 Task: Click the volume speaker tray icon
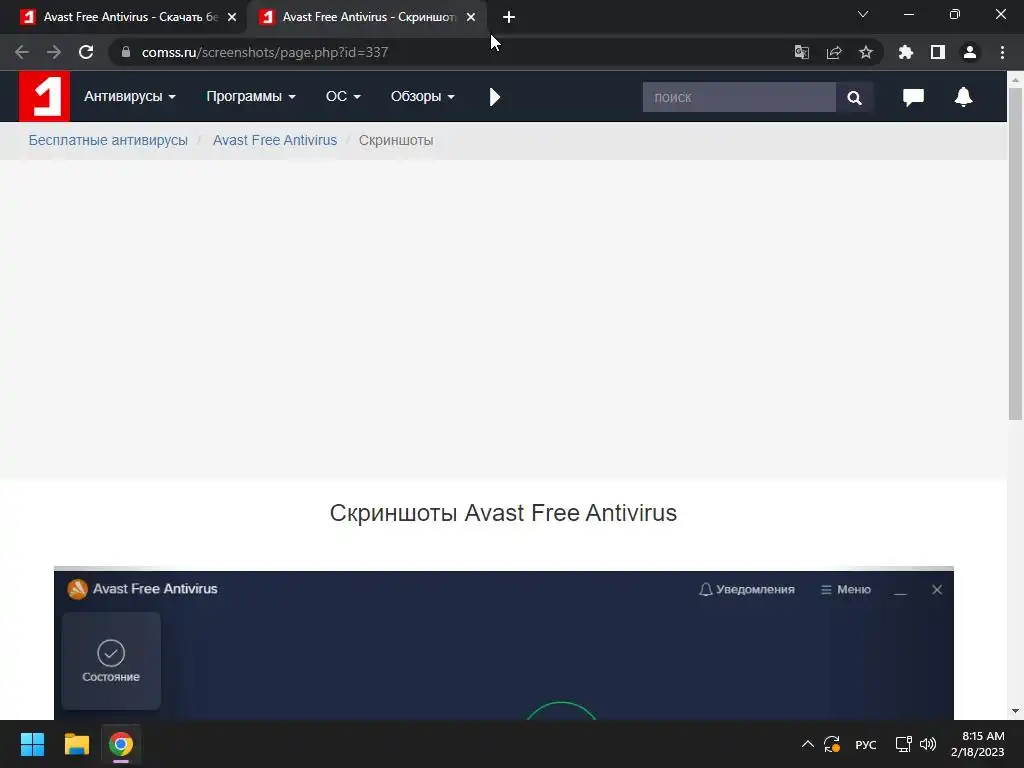click(x=927, y=744)
